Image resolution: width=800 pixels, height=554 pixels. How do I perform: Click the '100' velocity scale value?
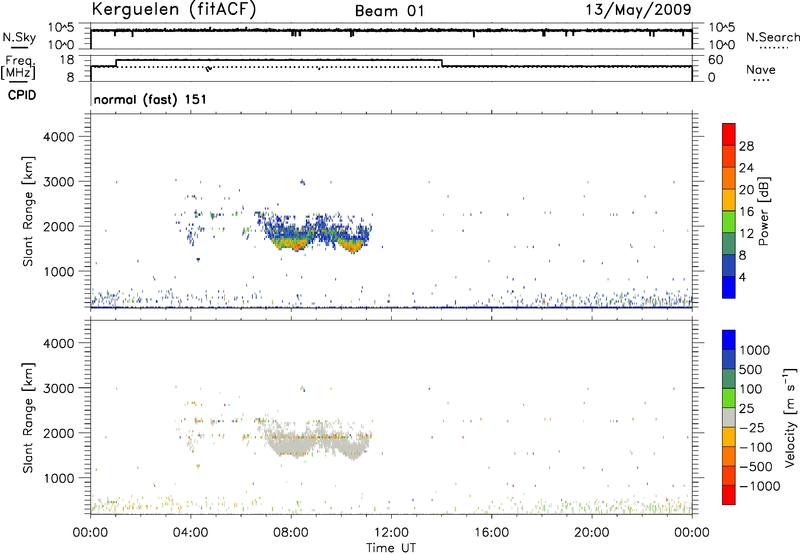750,389
